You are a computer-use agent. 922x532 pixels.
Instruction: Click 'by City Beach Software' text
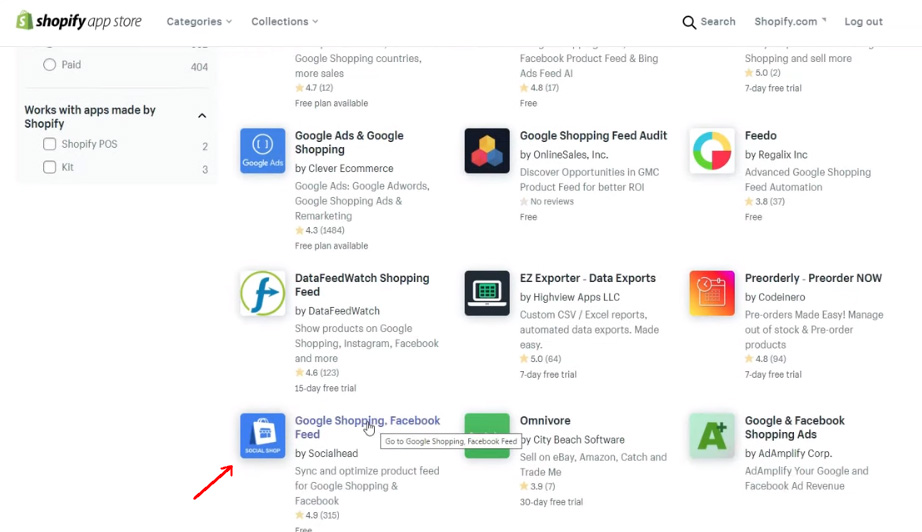tap(573, 440)
